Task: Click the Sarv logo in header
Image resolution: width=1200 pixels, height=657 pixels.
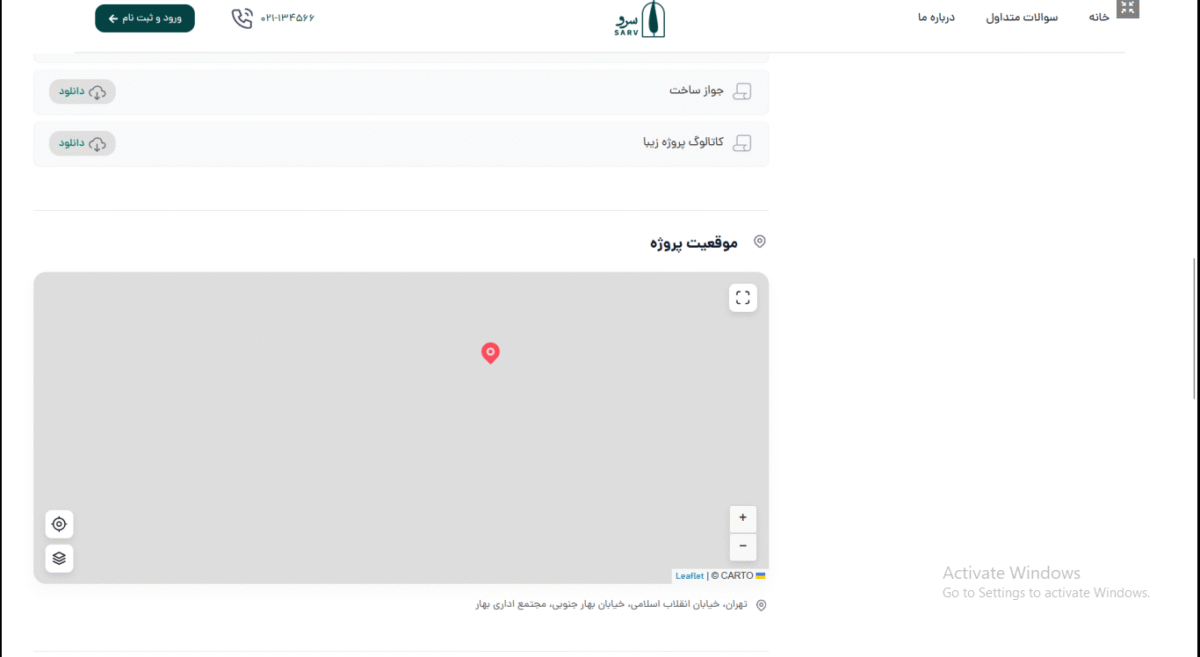Action: pyautogui.click(x=640, y=19)
